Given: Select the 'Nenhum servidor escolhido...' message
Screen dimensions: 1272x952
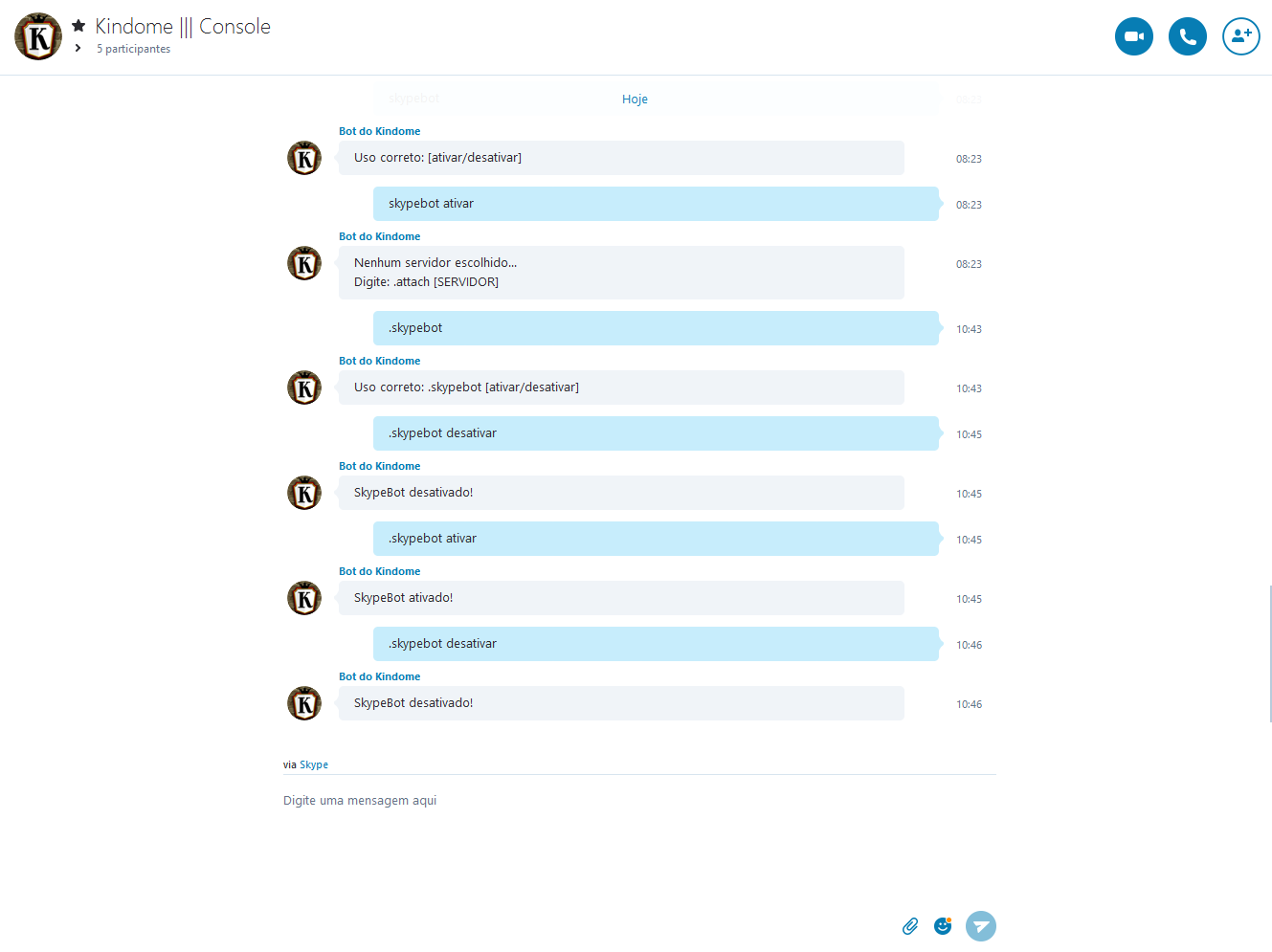Looking at the screenshot, I should click(x=621, y=273).
